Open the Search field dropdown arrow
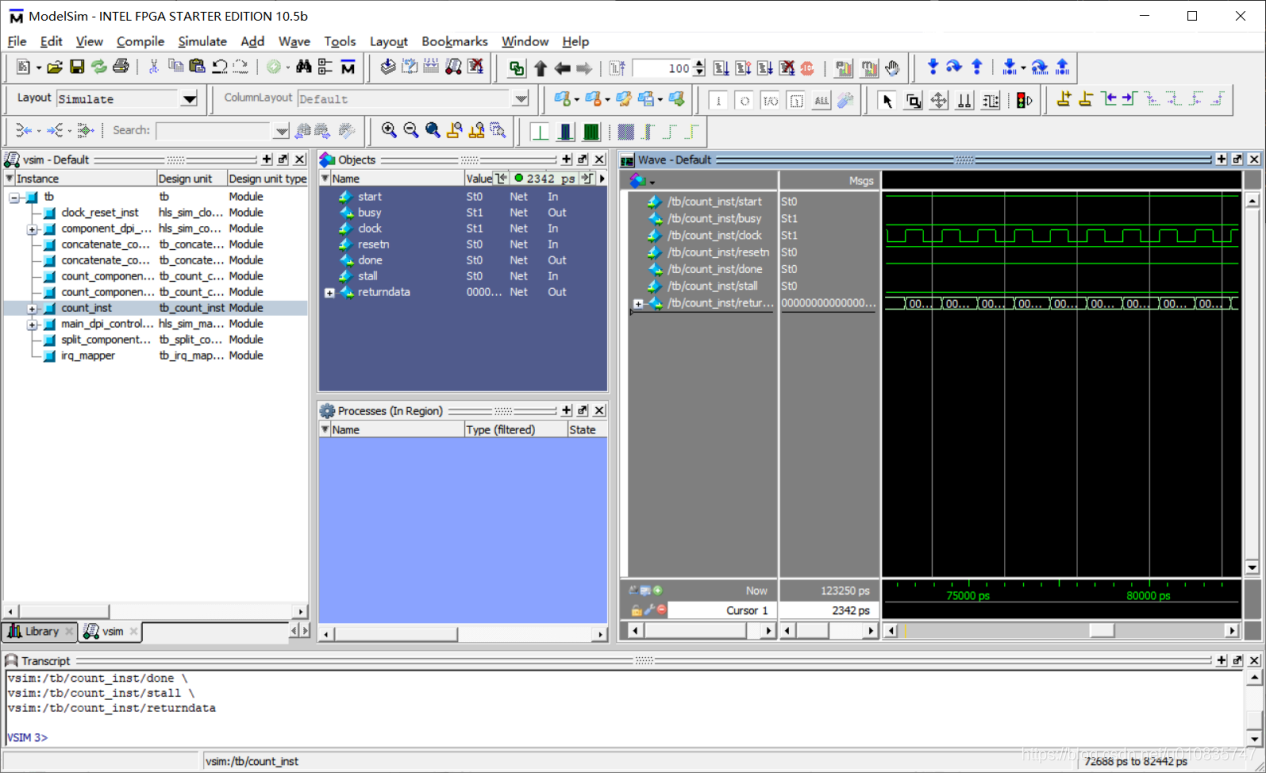The image size is (1266, 773). [281, 131]
